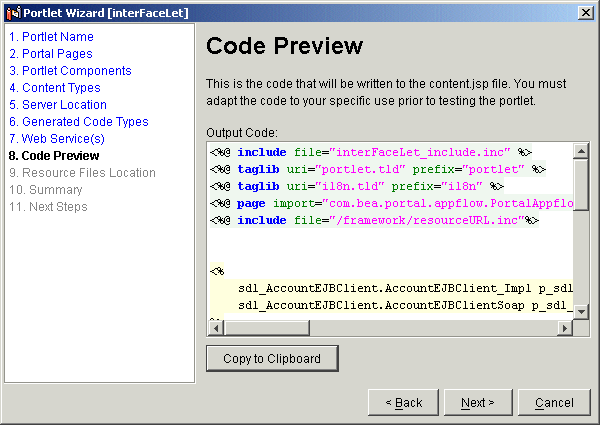600x425 pixels.
Task: Go to step 1. Portlet Name
Action: (51, 37)
